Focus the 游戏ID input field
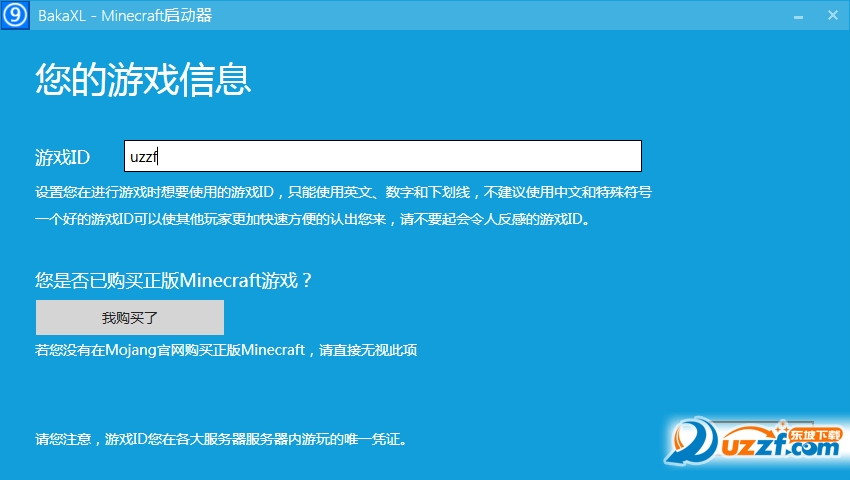This screenshot has height=480, width=850. pos(383,156)
